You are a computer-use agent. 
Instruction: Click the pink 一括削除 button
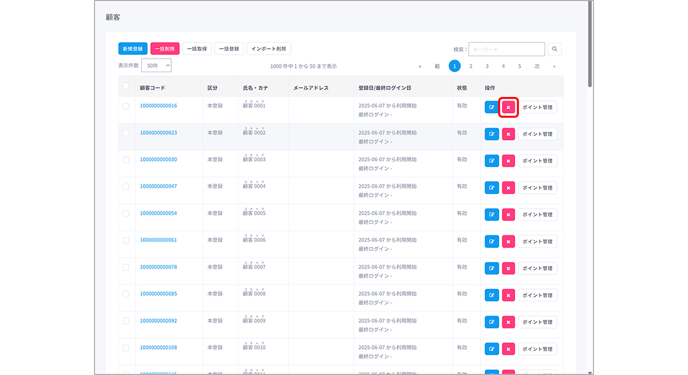(x=165, y=49)
